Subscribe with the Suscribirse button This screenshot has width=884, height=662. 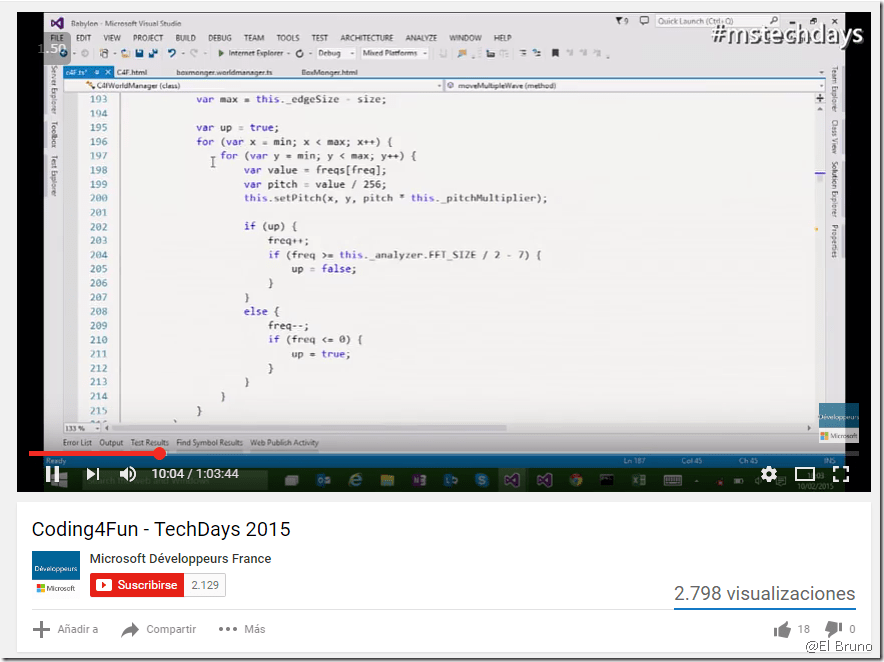[137, 585]
